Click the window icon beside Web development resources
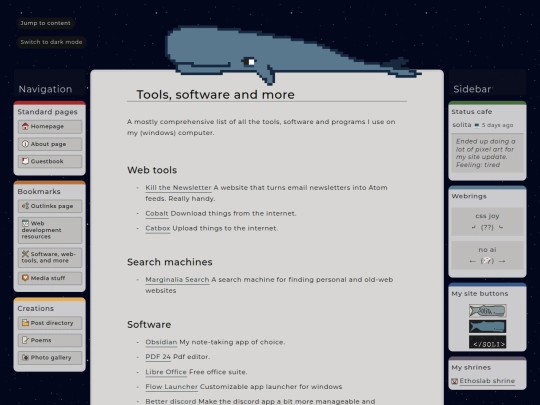Viewport: 540px width, 405px height. click(x=25, y=223)
